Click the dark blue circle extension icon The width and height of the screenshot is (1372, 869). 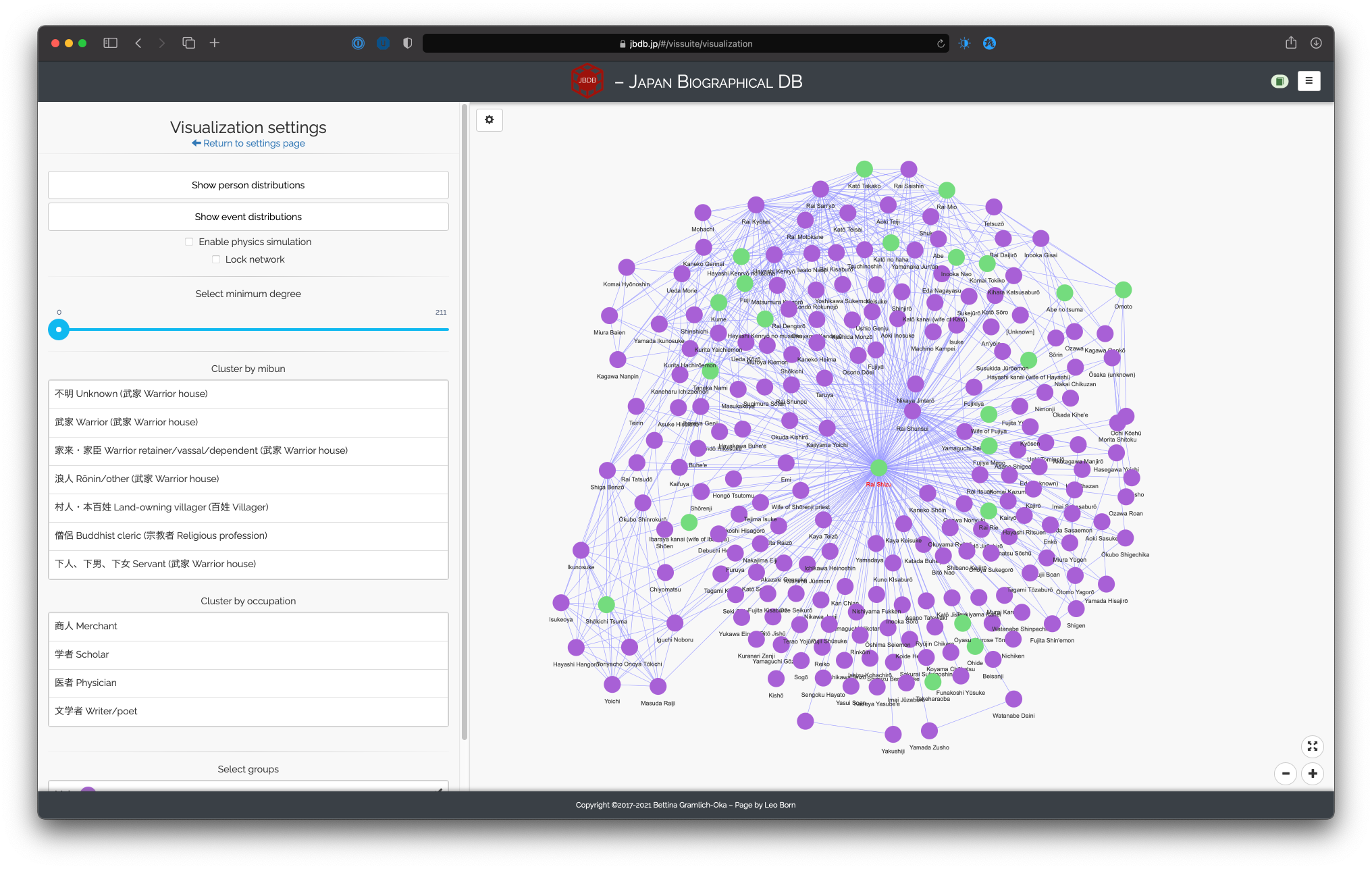pyautogui.click(x=383, y=43)
